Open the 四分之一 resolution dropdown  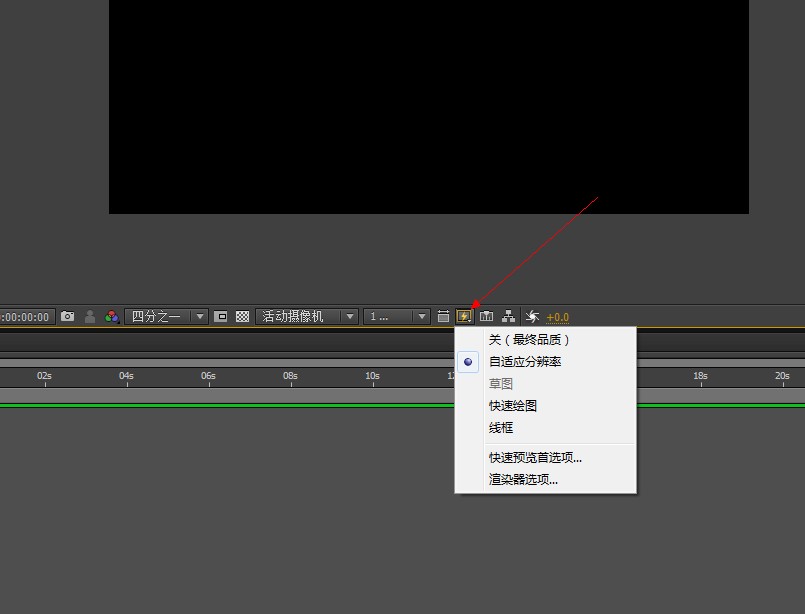(166, 316)
